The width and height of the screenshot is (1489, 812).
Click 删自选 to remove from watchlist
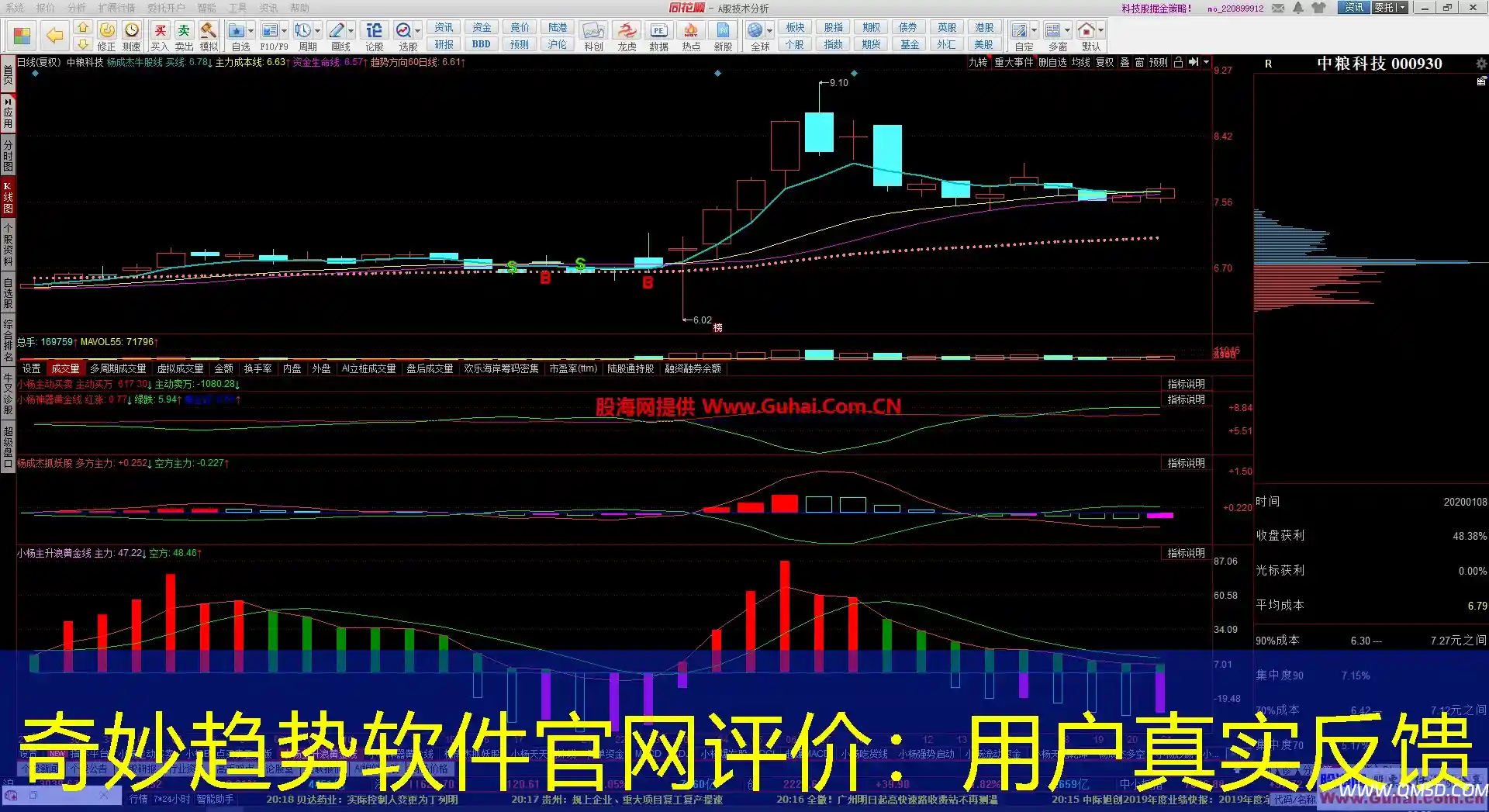click(x=1052, y=62)
